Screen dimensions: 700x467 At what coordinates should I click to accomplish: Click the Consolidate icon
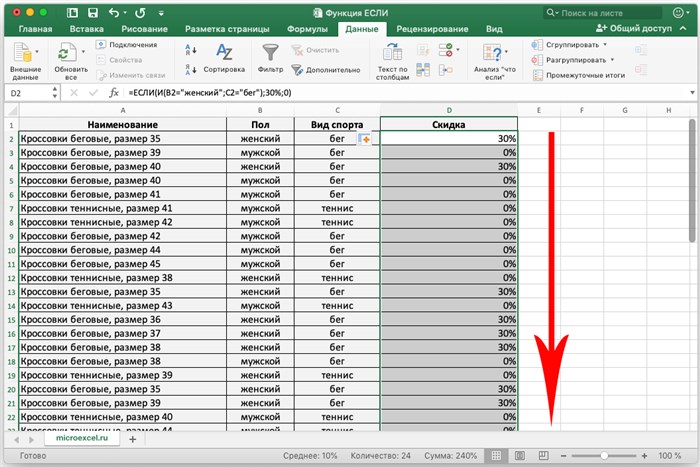coord(446,70)
